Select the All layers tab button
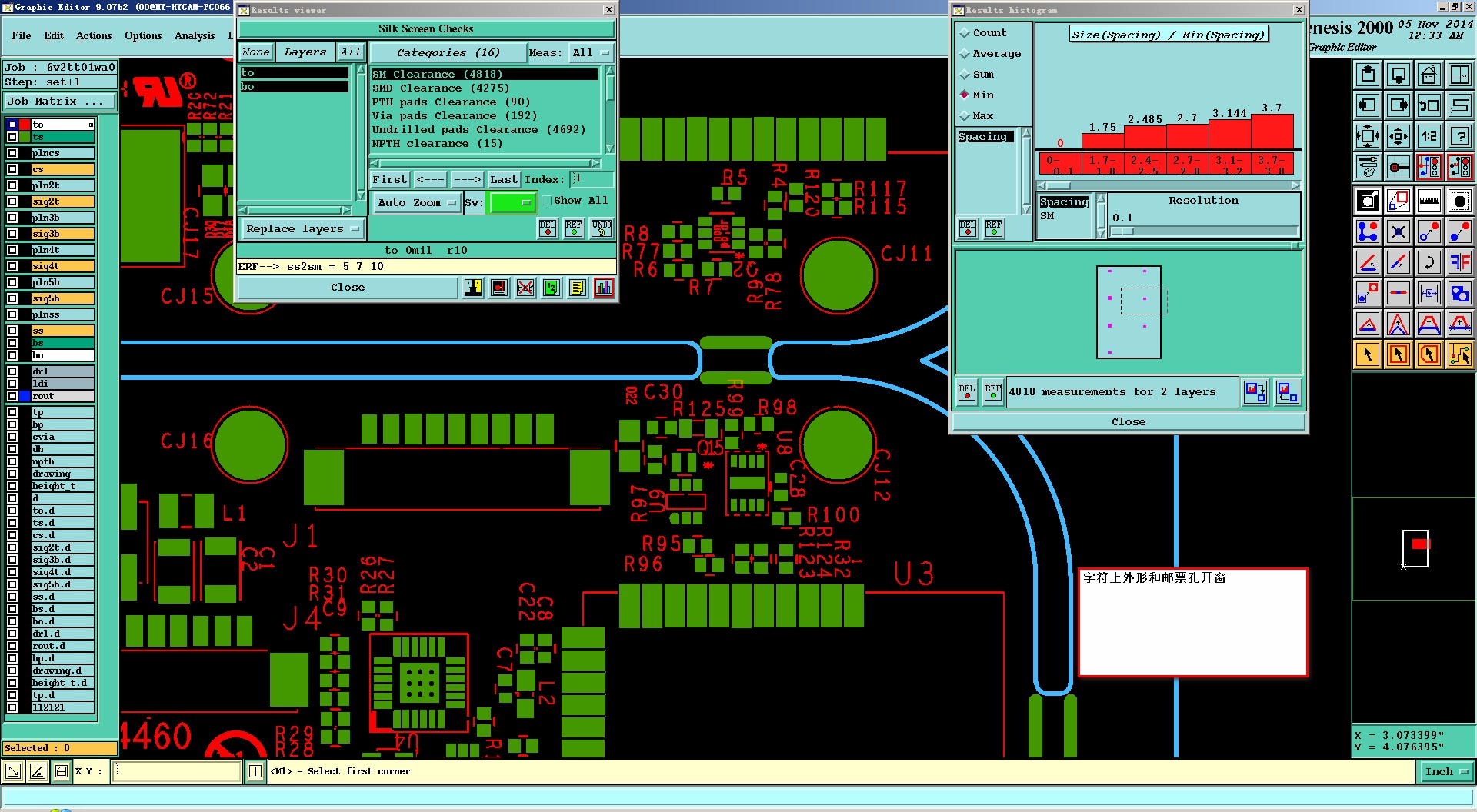This screenshot has width=1477, height=812. (x=351, y=52)
